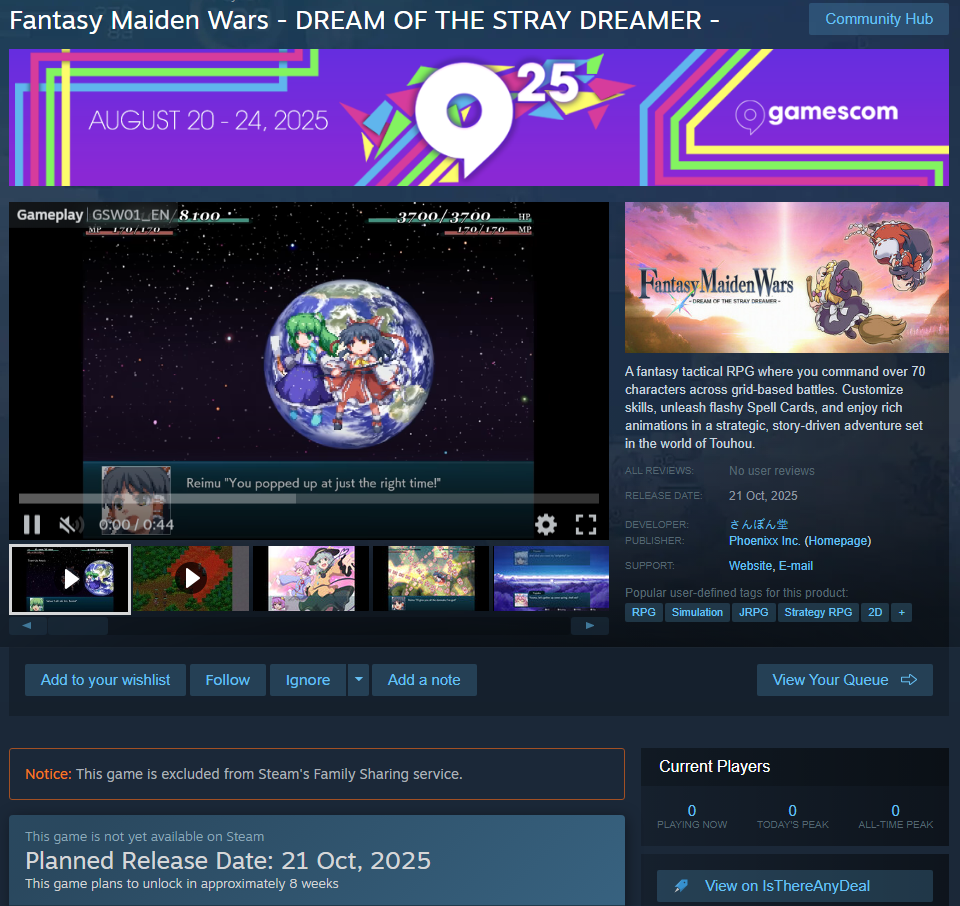Add the game to your wishlist
This screenshot has width=960, height=906.
[105, 680]
